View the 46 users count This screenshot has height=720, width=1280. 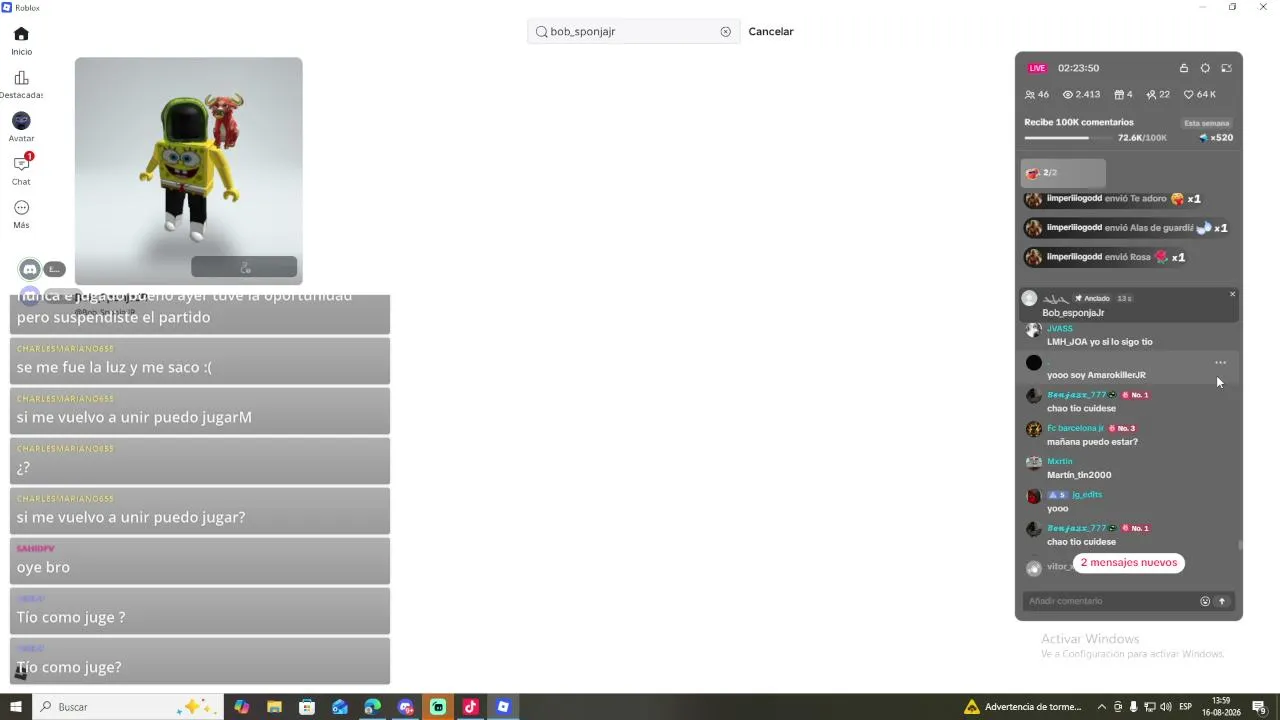1037,95
